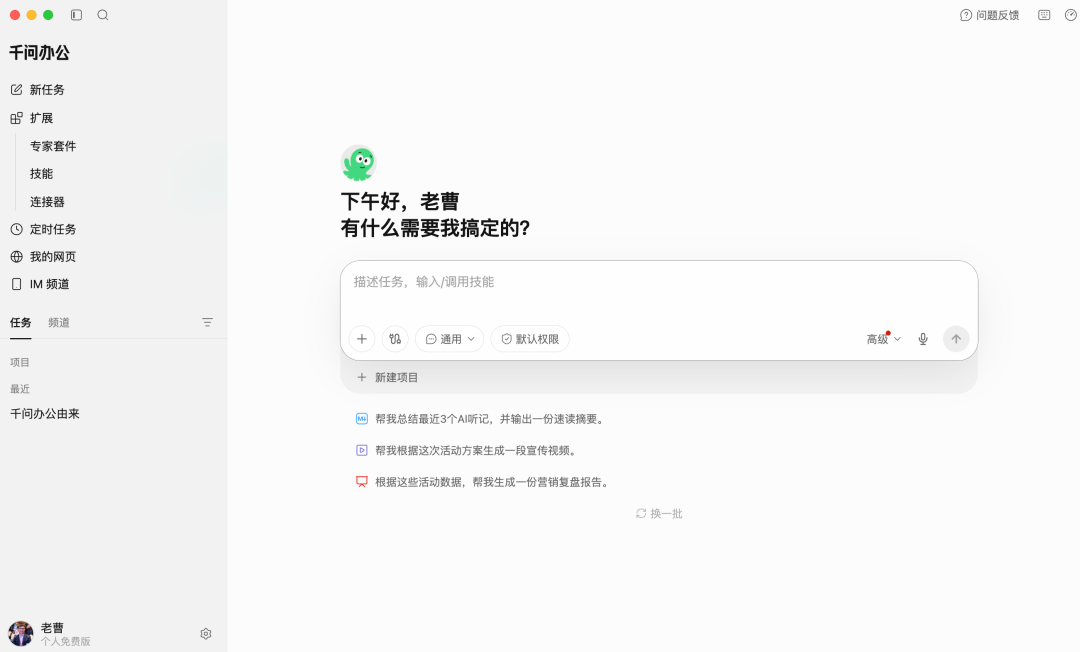
Task: Click the 项目 section label
Action: (x=20, y=362)
